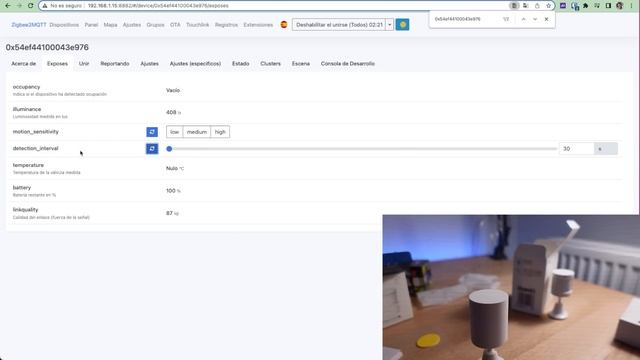Click the illuminance value 408
This screenshot has height=360, width=640.
(171, 112)
